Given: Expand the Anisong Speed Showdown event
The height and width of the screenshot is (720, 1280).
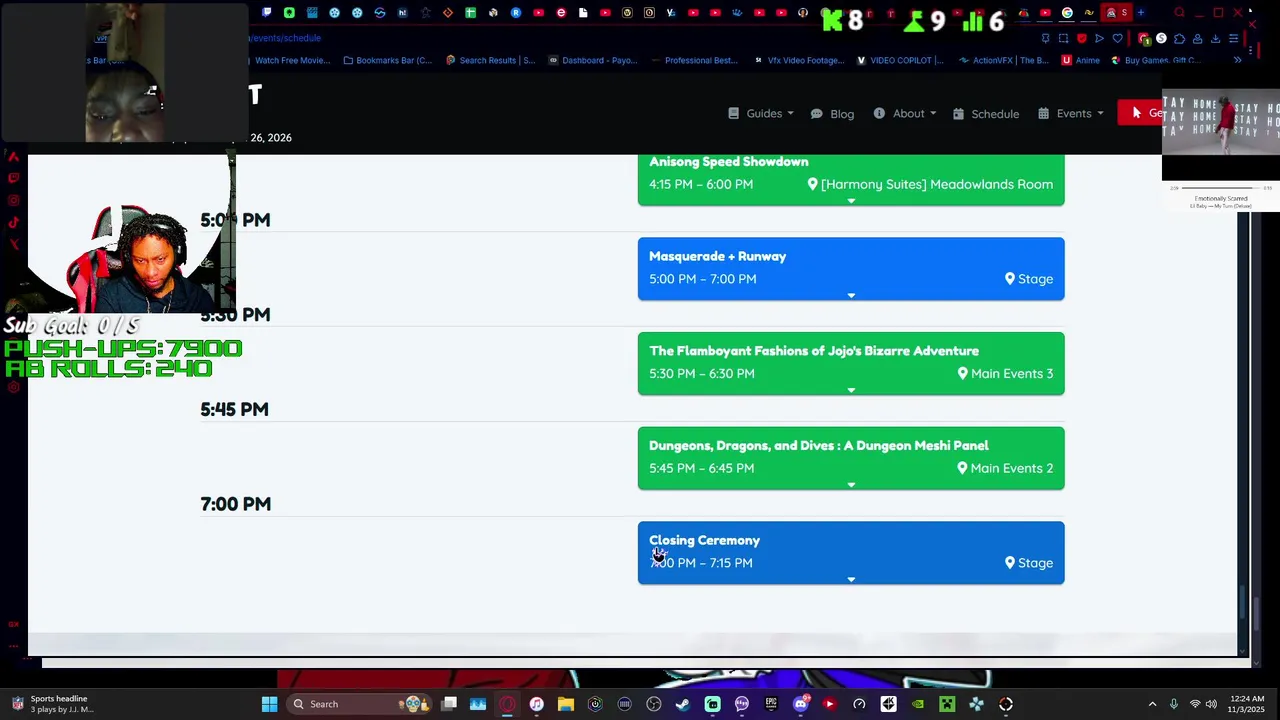Looking at the screenshot, I should [x=851, y=201].
